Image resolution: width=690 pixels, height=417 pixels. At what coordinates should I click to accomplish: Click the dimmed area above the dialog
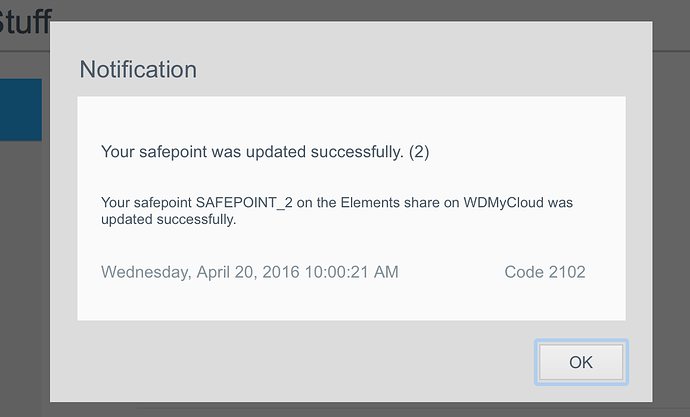pos(345,10)
